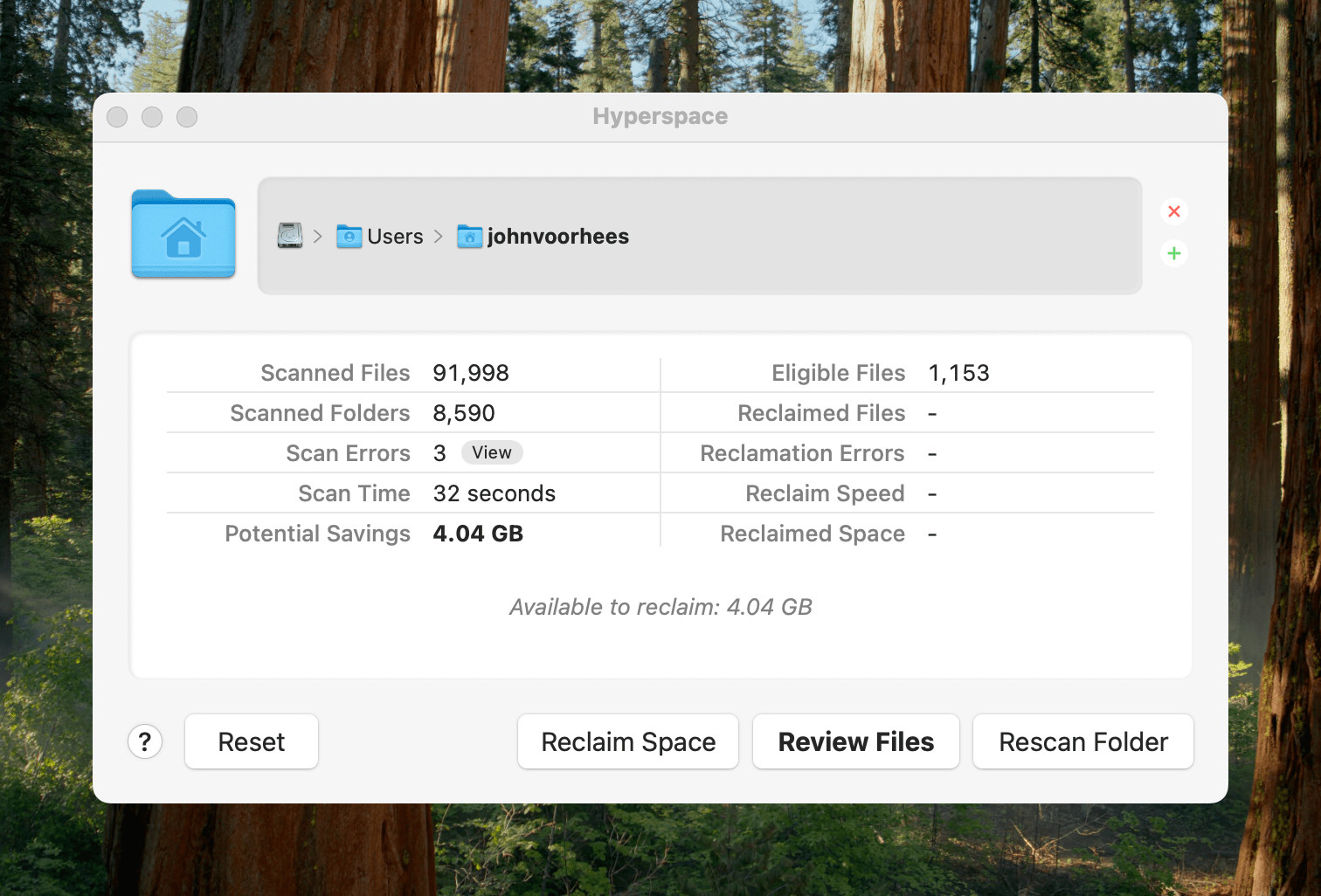Click the Potential Savings 4.04 GB value
The image size is (1321, 896).
coord(477,533)
